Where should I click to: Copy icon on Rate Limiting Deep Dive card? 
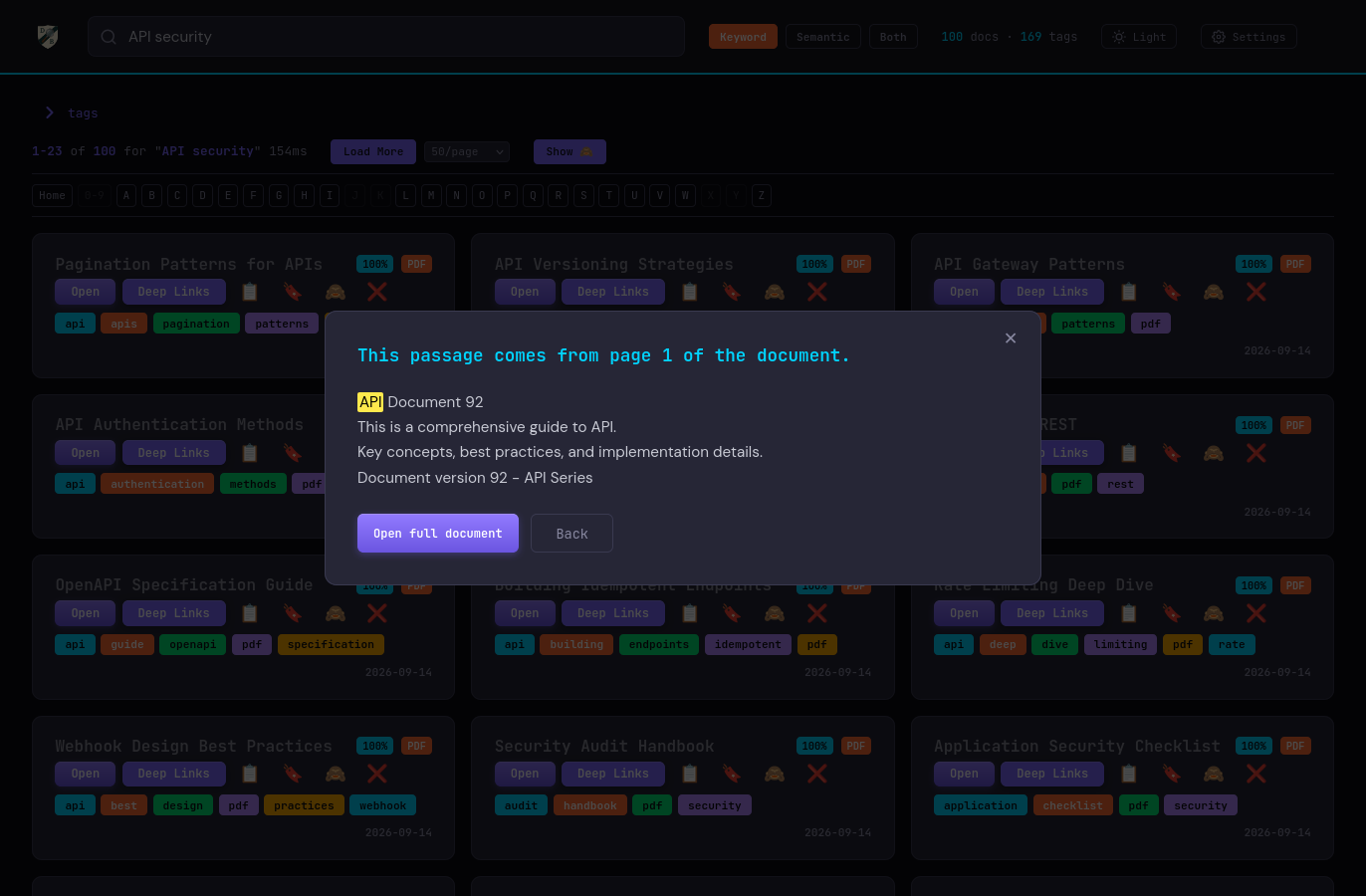pos(1129,613)
